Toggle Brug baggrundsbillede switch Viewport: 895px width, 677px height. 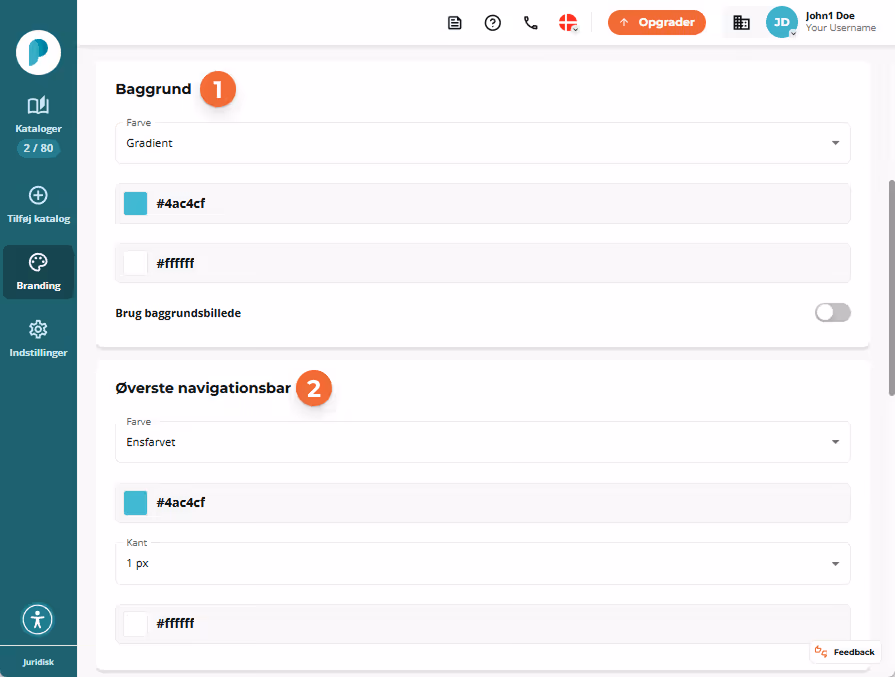coord(833,313)
